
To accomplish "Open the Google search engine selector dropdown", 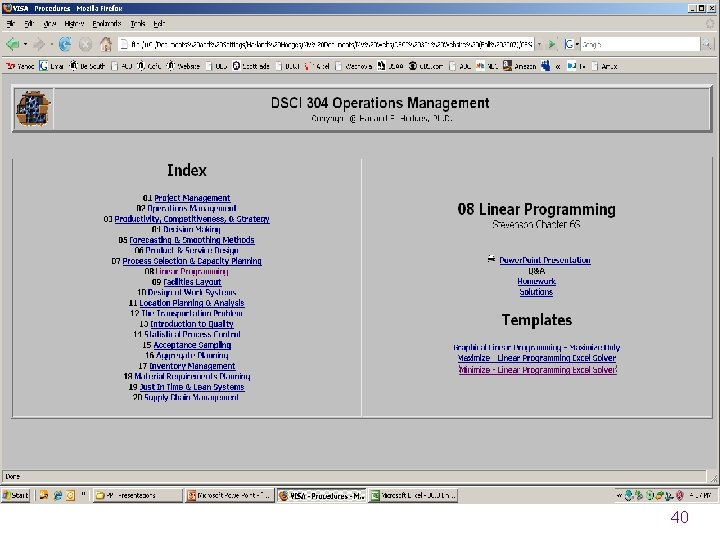I will 571,44.
